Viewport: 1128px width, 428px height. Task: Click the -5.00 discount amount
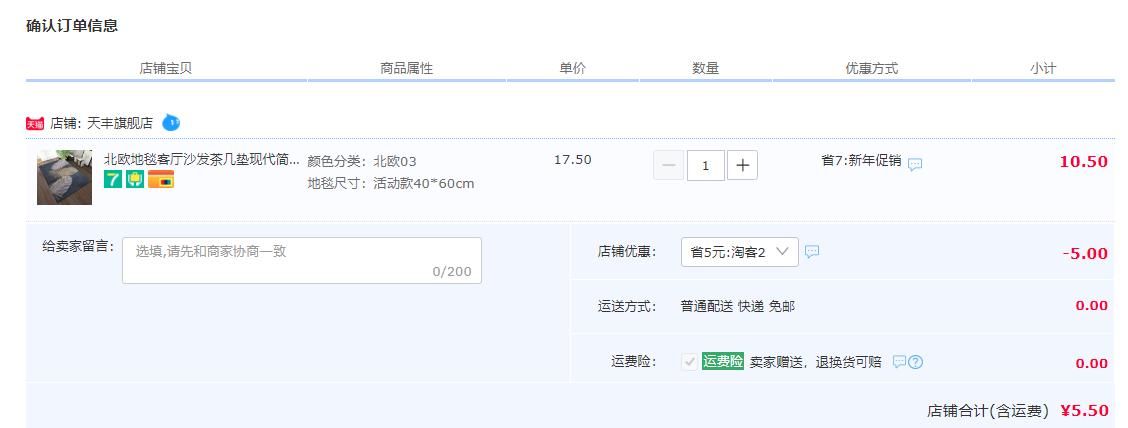[1085, 253]
